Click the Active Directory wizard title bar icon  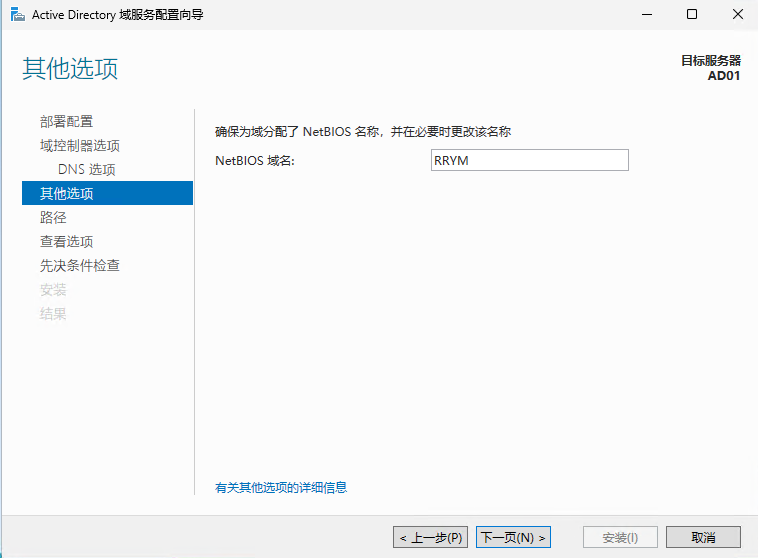pos(17,15)
